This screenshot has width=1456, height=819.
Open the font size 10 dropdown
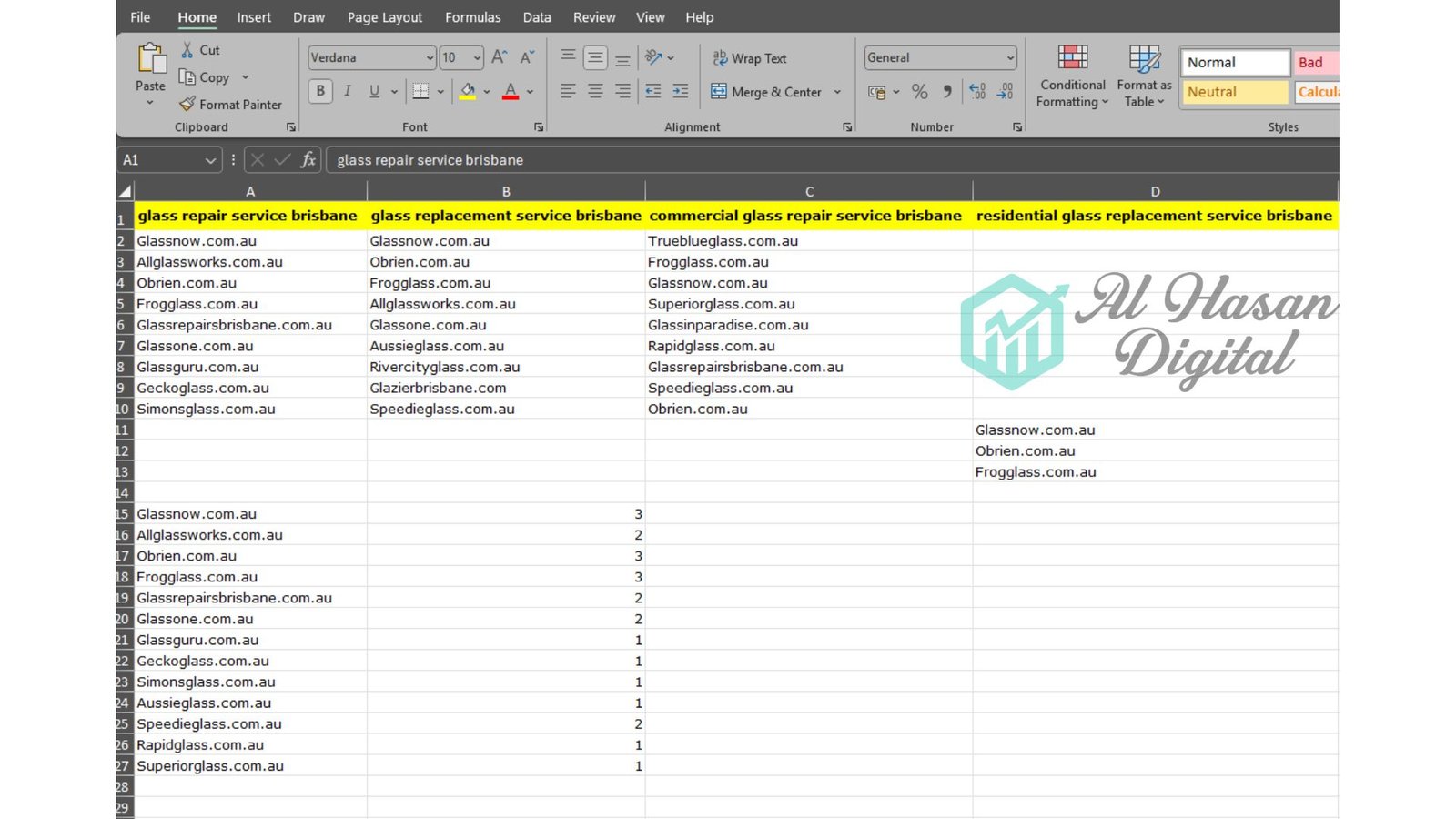coord(478,57)
